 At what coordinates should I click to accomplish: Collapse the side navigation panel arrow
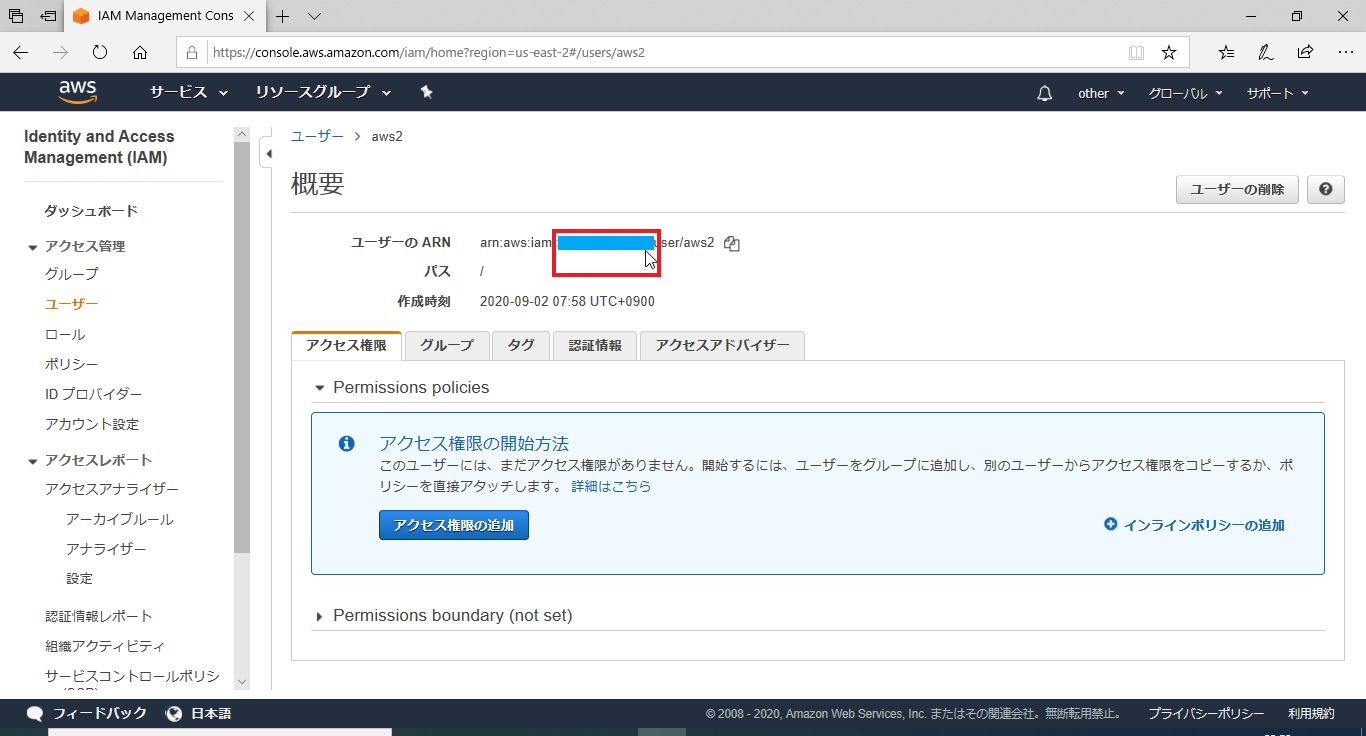(268, 154)
